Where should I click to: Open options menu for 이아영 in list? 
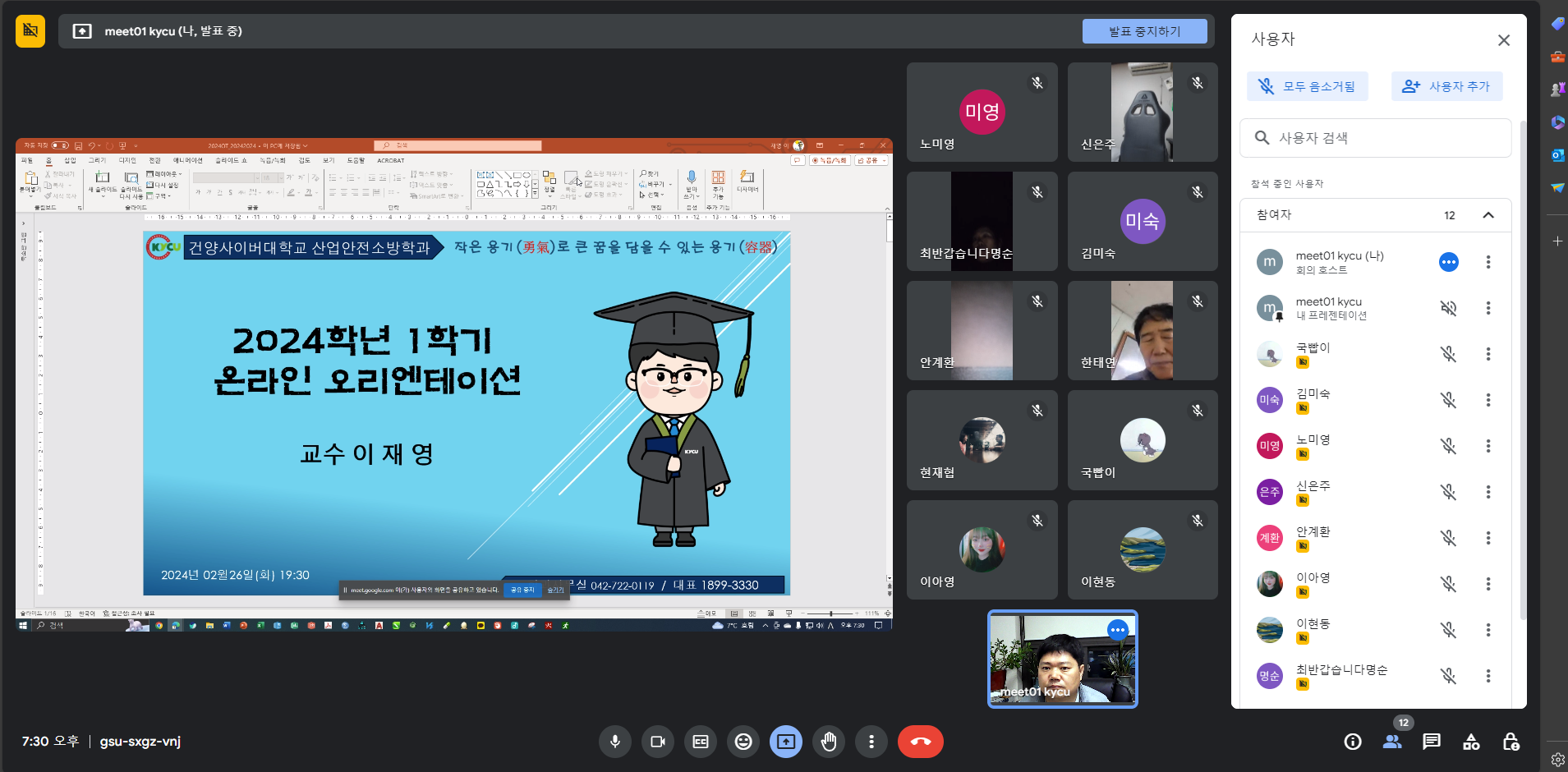pyautogui.click(x=1488, y=584)
